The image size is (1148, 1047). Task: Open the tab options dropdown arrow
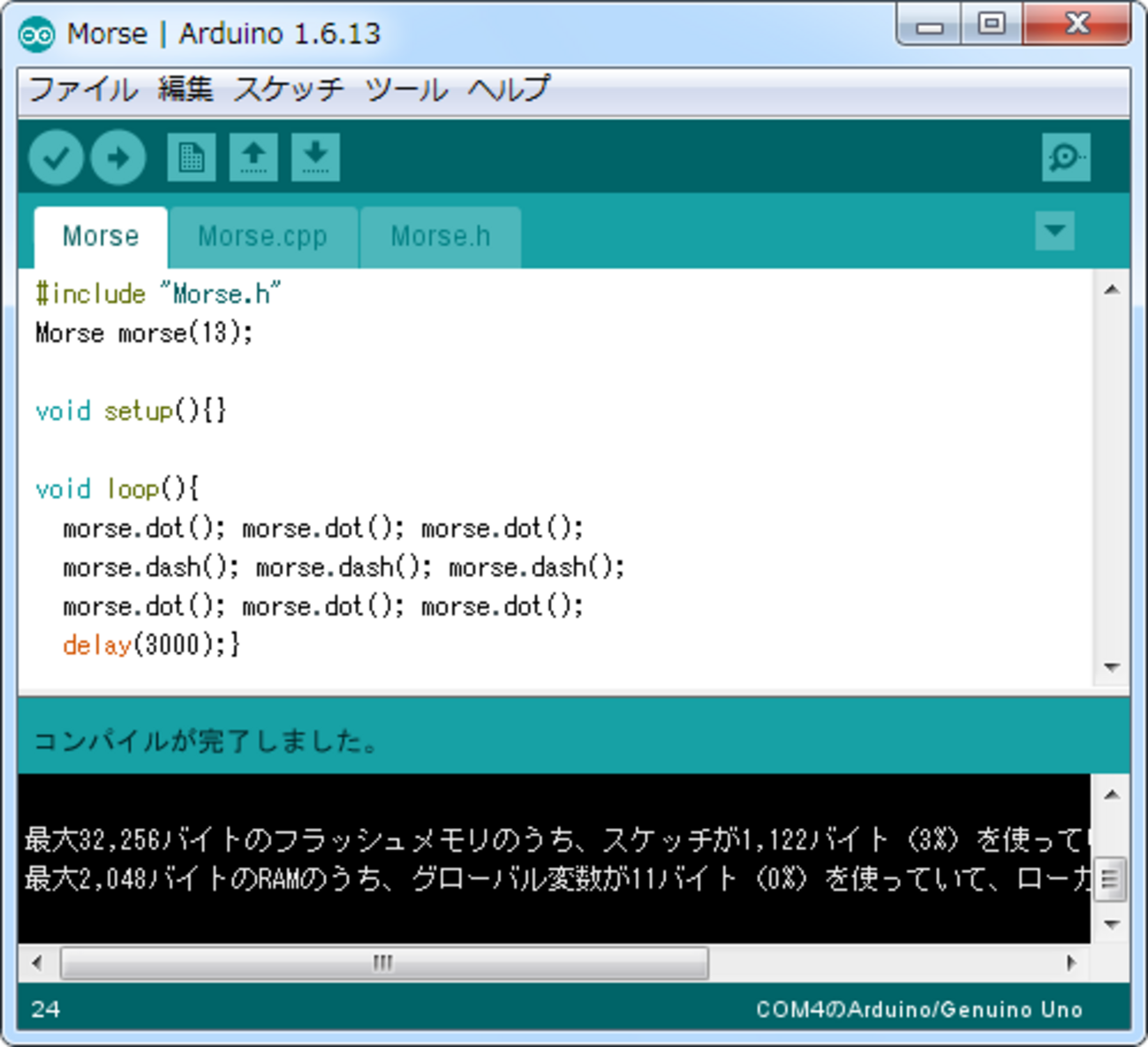click(x=1054, y=231)
